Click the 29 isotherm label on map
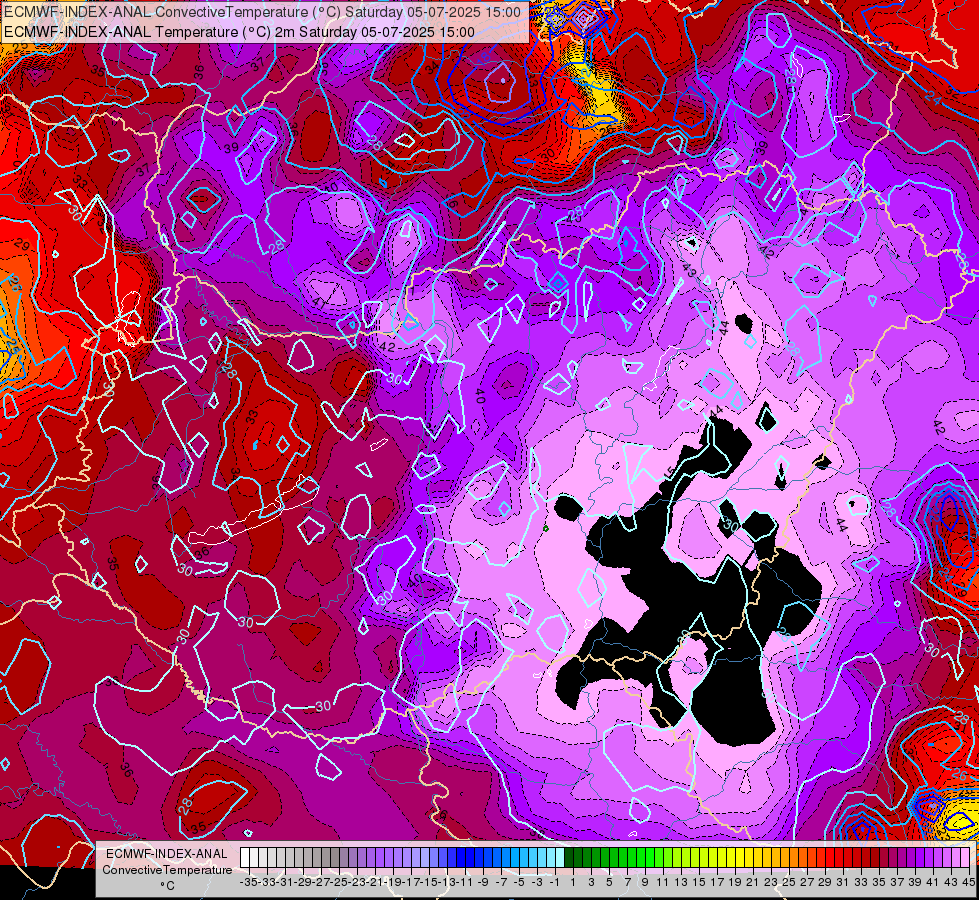Viewport: 979px width, 900px height. (x=21, y=245)
